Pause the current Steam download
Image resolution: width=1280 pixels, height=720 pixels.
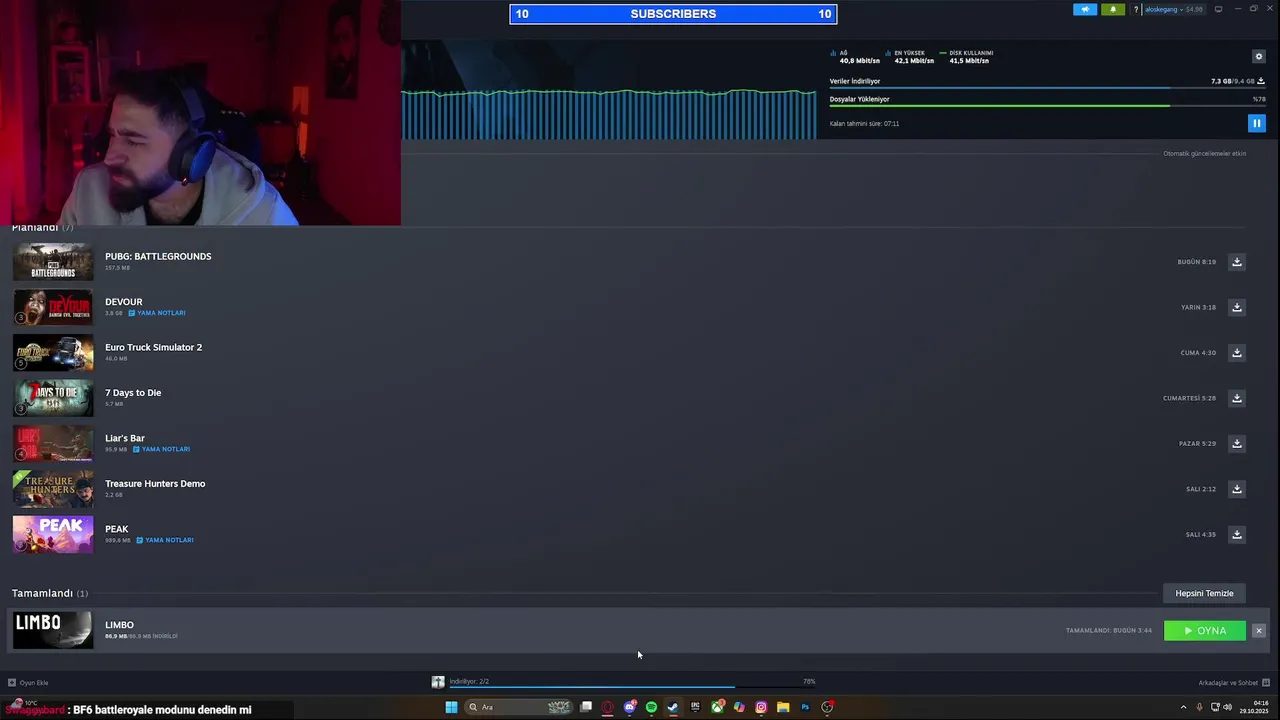(1257, 123)
